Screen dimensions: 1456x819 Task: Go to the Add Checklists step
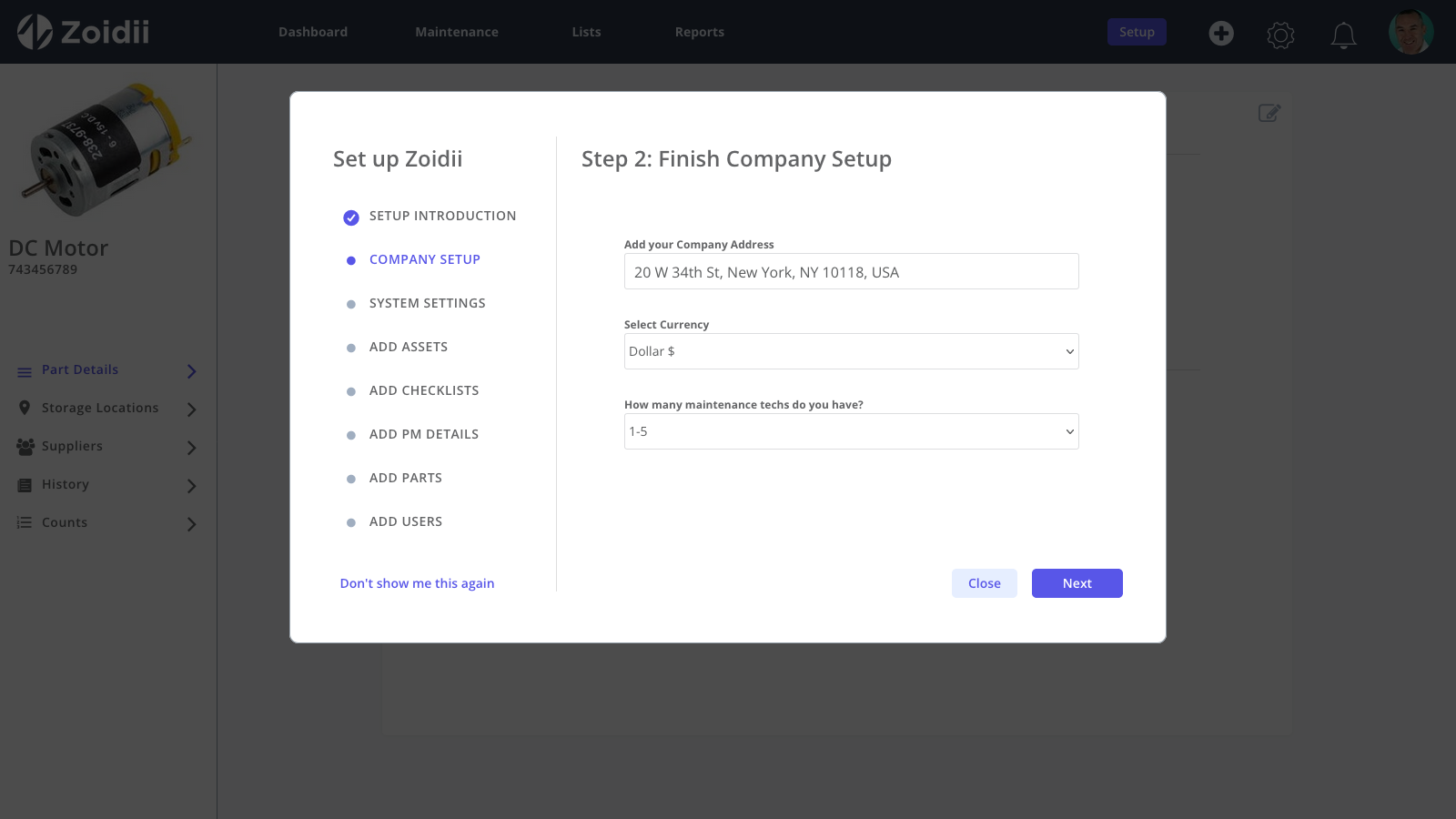click(x=424, y=390)
